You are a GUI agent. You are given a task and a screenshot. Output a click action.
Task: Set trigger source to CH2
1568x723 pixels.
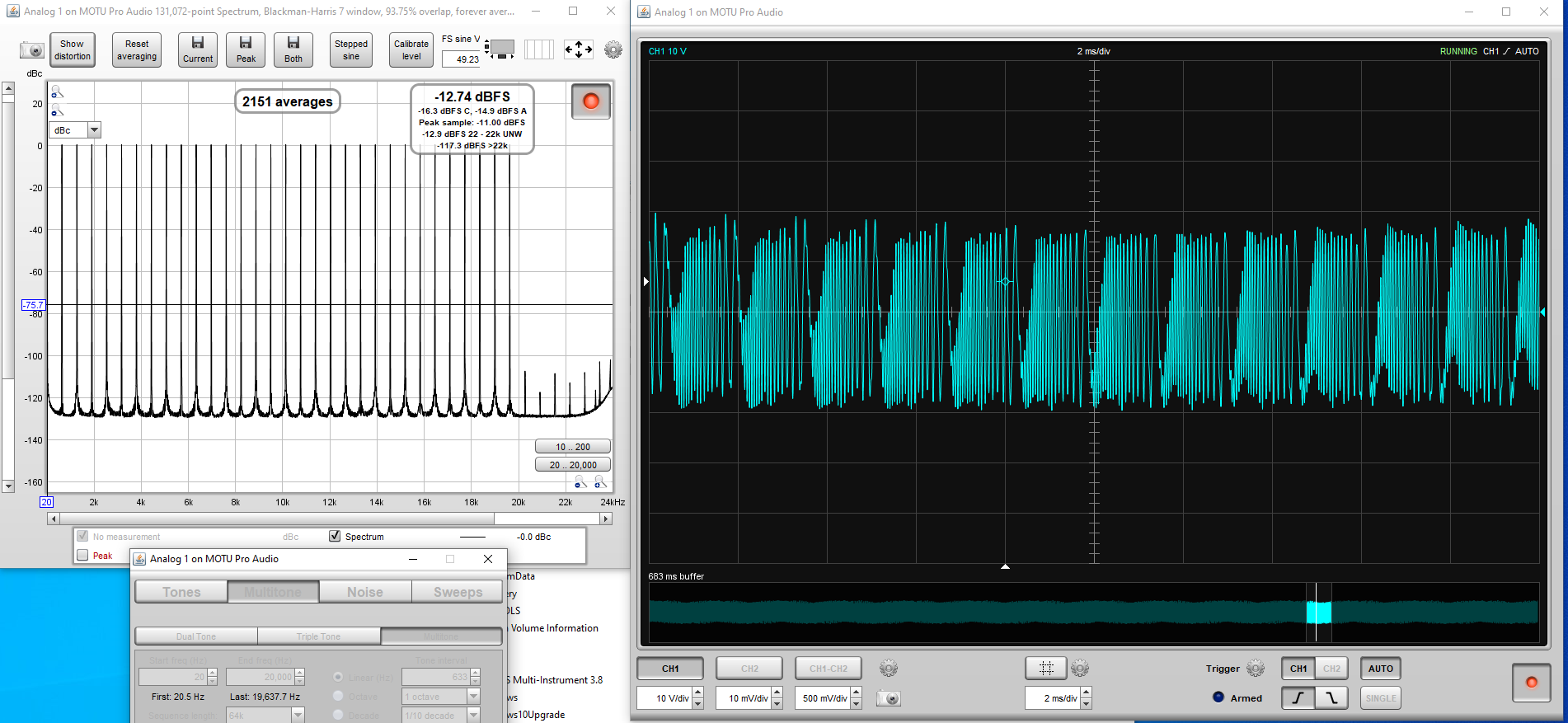1331,668
